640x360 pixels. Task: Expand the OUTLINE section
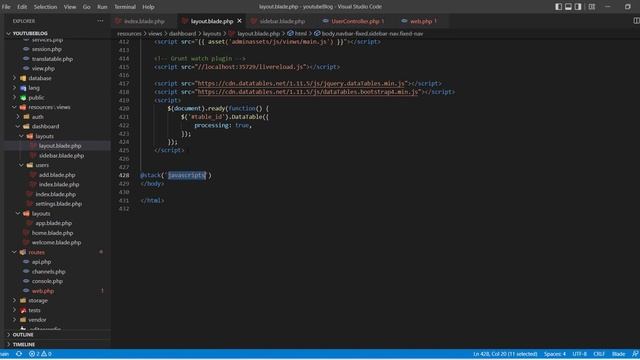coord(23,335)
